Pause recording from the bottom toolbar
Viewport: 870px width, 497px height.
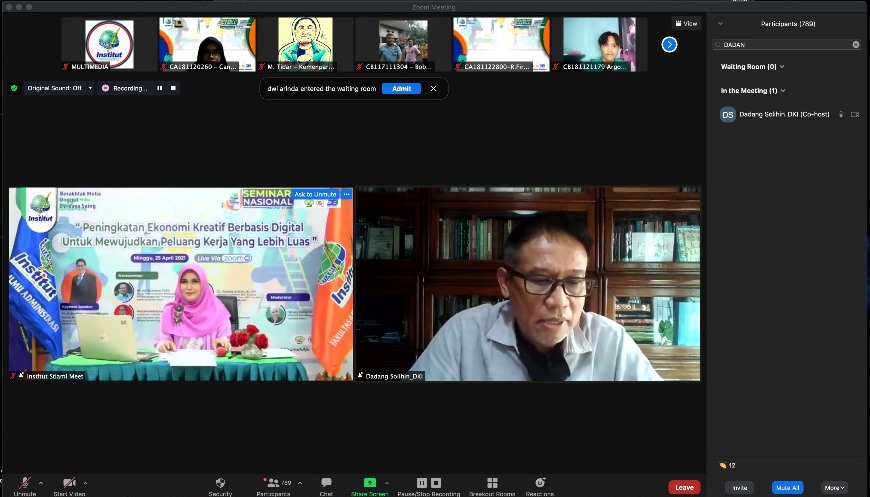click(x=422, y=483)
